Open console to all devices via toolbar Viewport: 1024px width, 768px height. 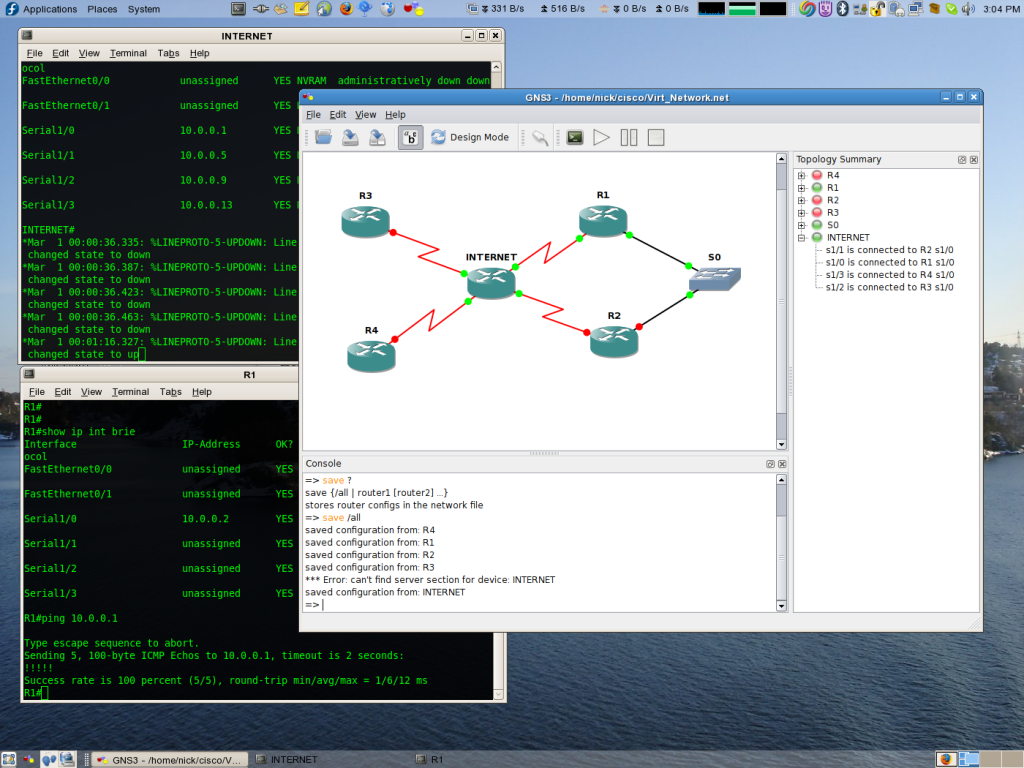(575, 137)
